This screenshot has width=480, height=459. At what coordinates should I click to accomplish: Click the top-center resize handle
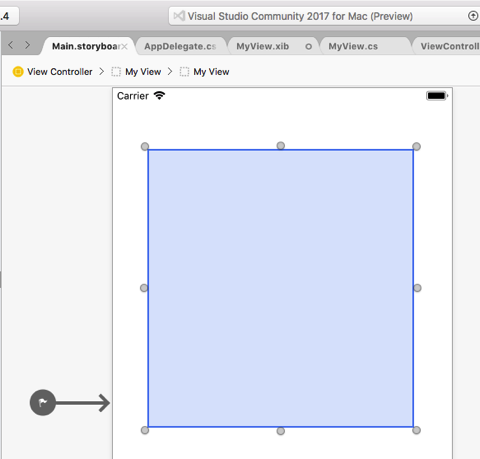pos(281,146)
